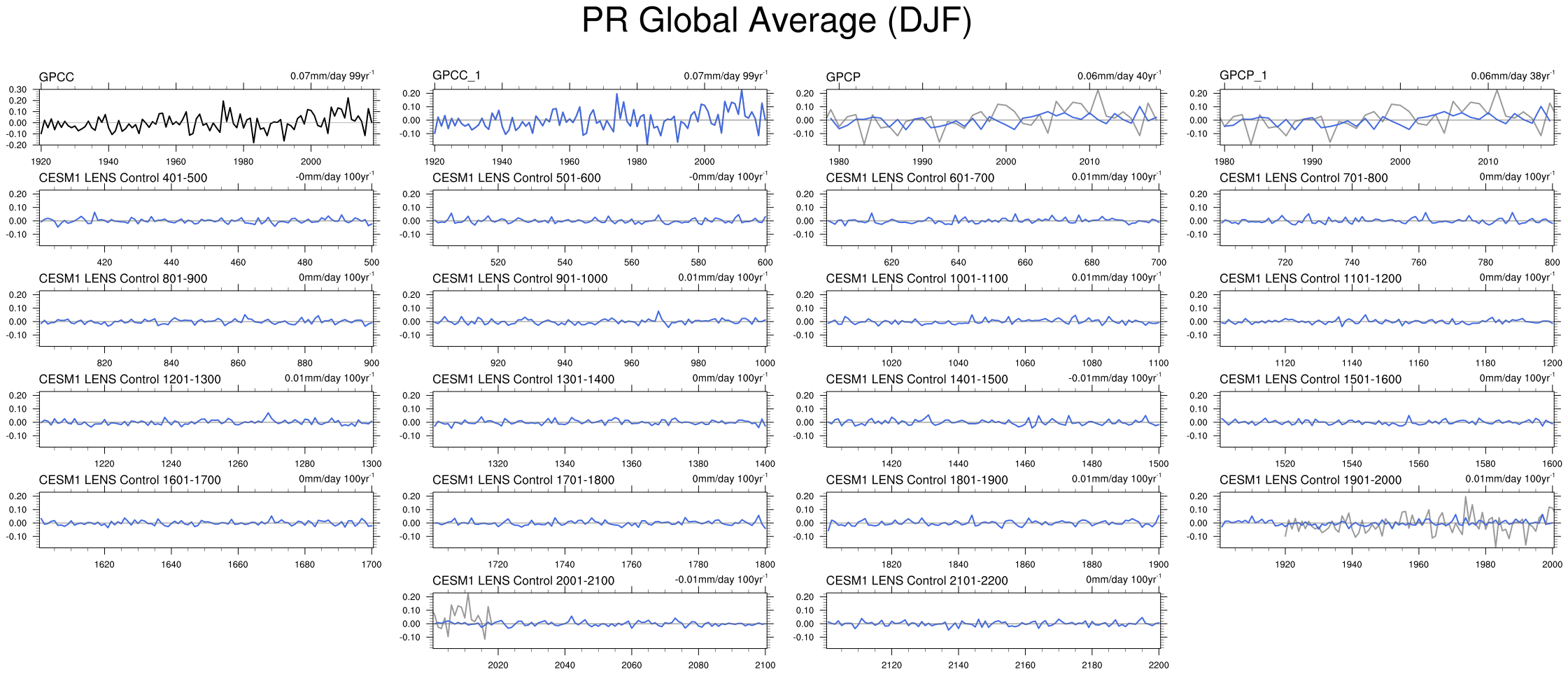Click the CESM1 LENS Control 1201-1300 title
Screen dimensions: 1568x674
[129, 380]
